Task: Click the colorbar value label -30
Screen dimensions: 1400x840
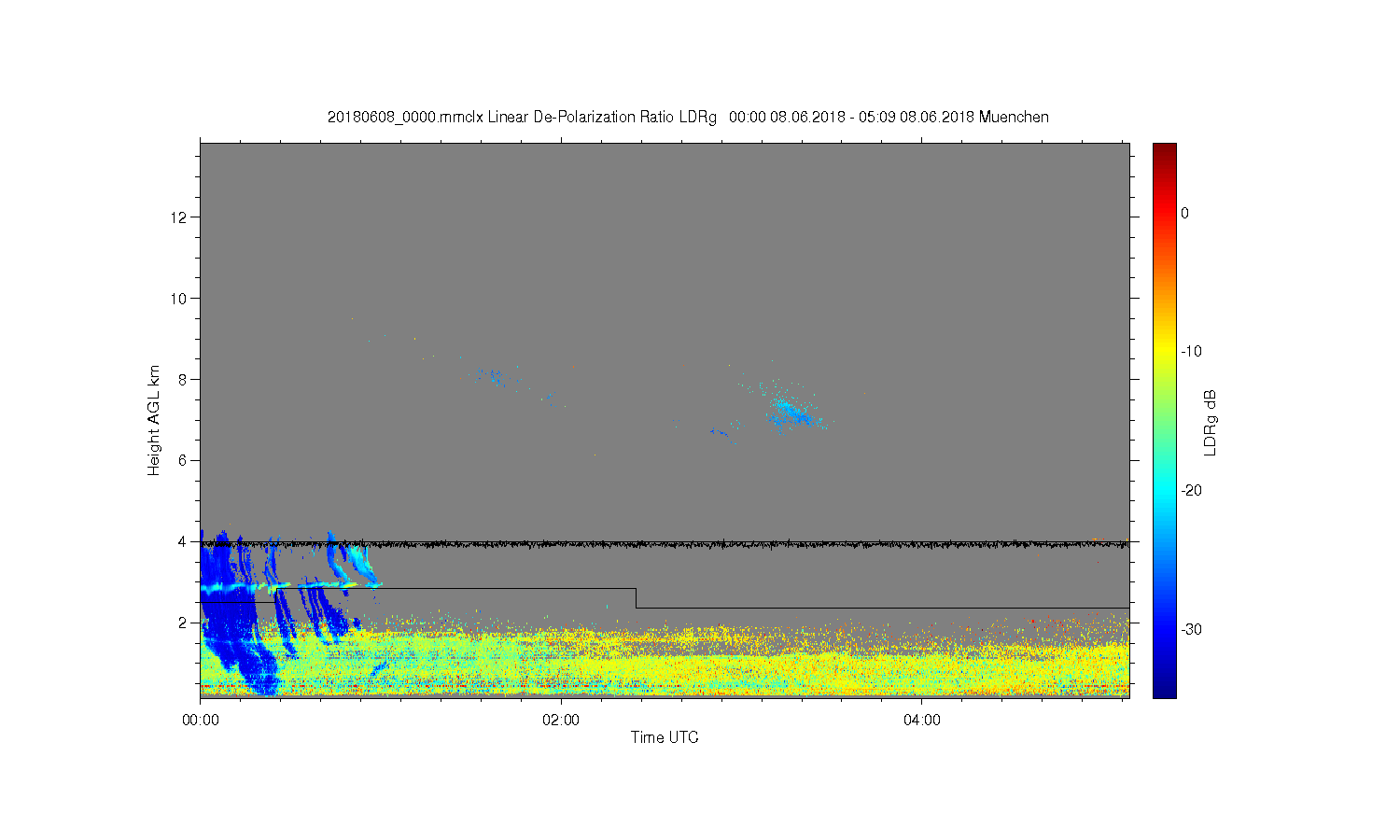Action: pyautogui.click(x=1191, y=629)
